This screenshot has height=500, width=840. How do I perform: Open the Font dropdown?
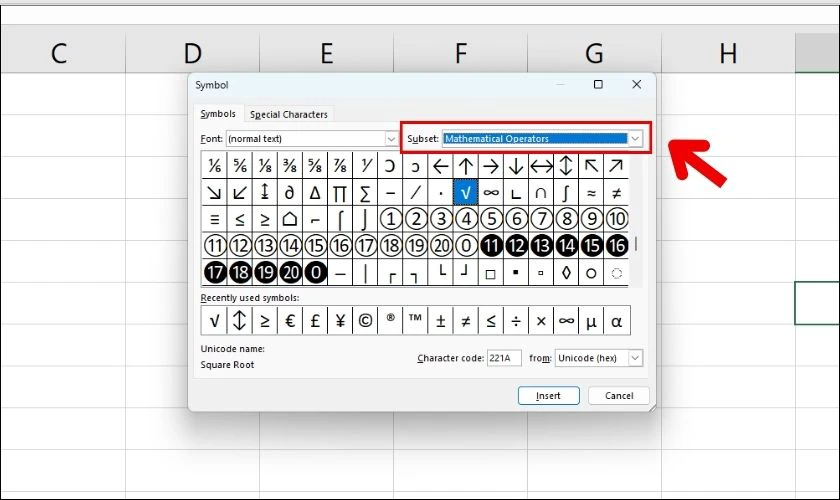(391, 139)
